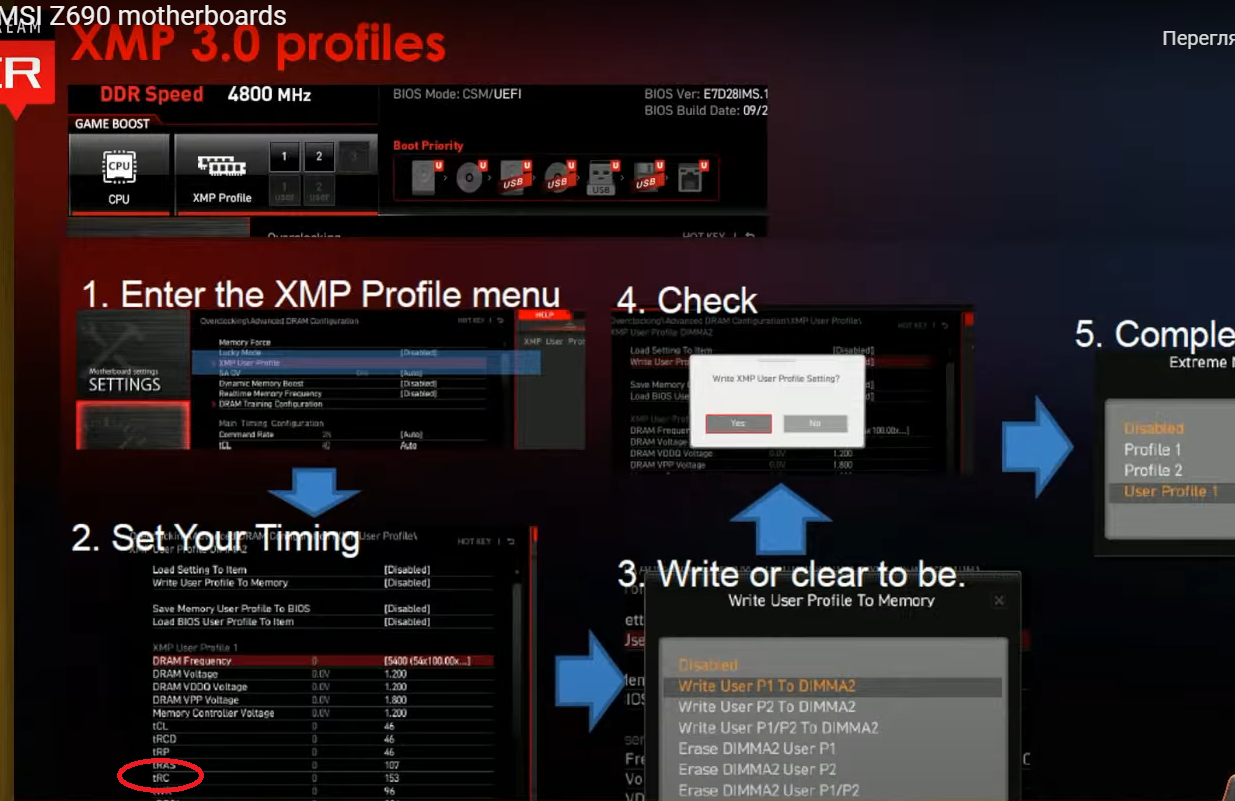Select XMP User Profile row in step 1 menu
This screenshot has height=801, width=1235.
354,363
